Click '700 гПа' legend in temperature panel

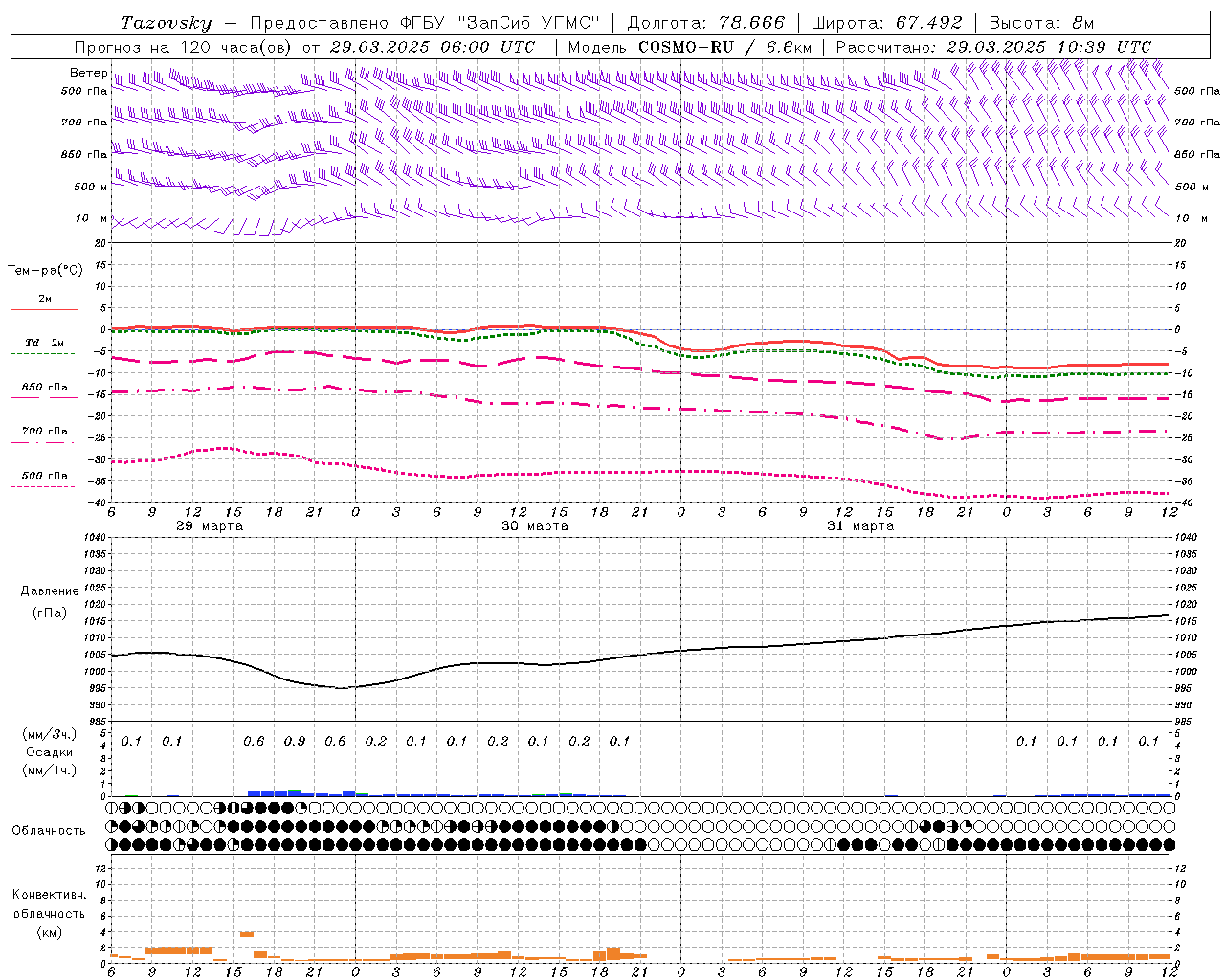[x=44, y=432]
